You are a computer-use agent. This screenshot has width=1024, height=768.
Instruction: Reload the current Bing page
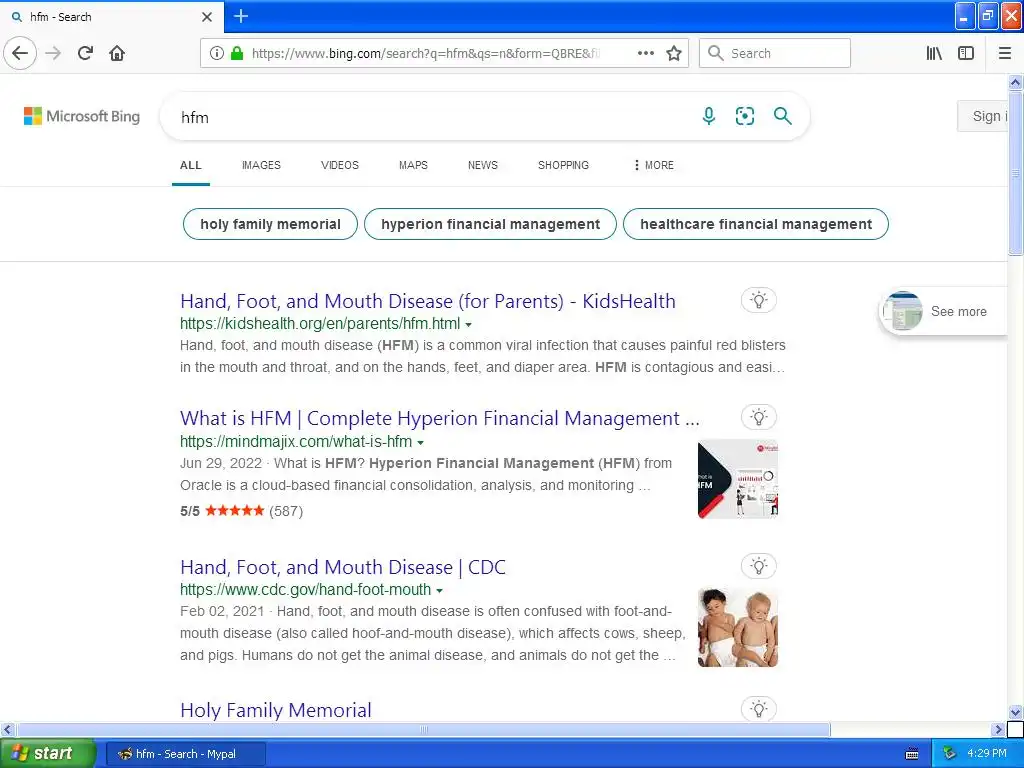pyautogui.click(x=85, y=53)
